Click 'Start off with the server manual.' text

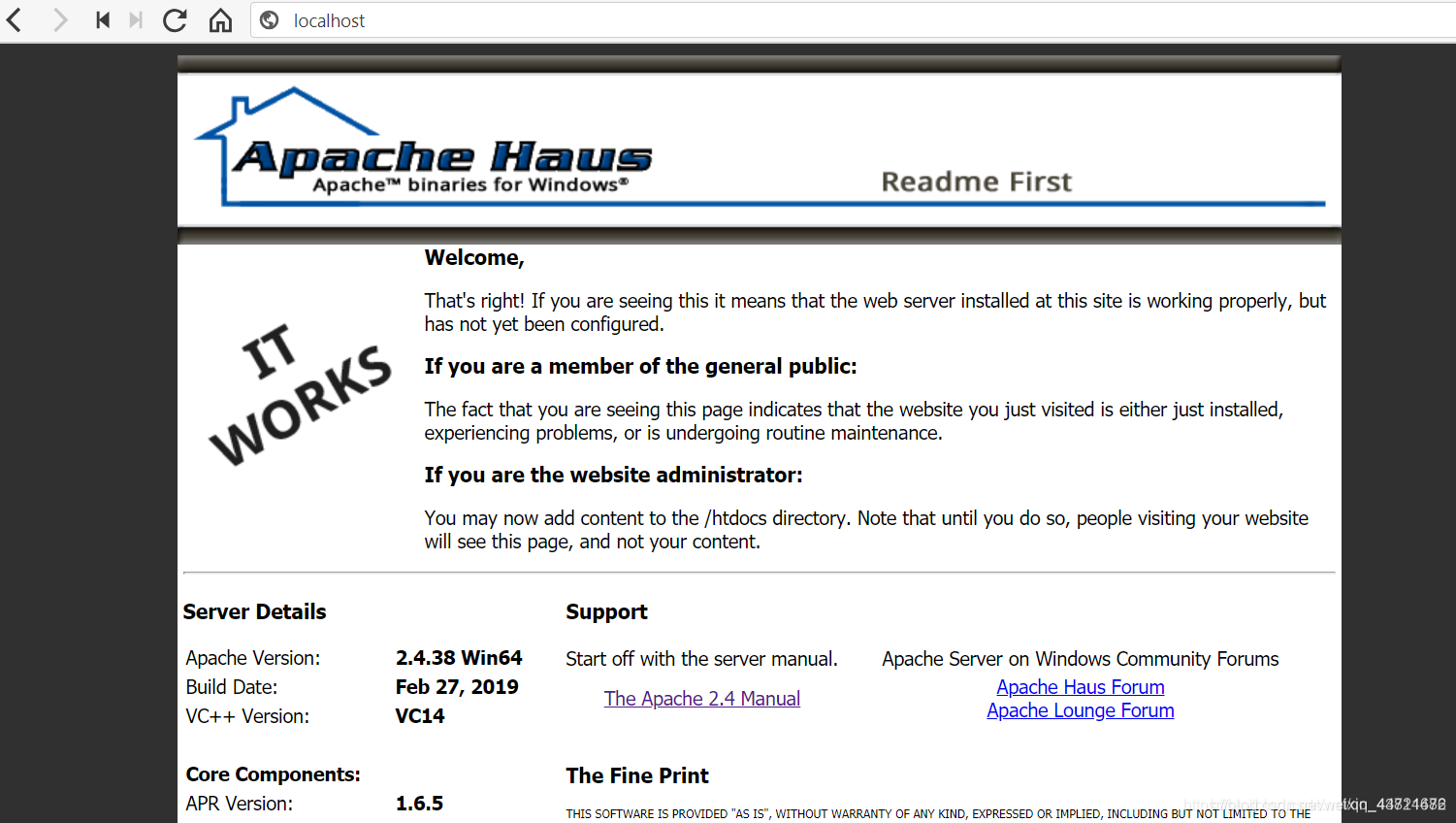point(701,659)
